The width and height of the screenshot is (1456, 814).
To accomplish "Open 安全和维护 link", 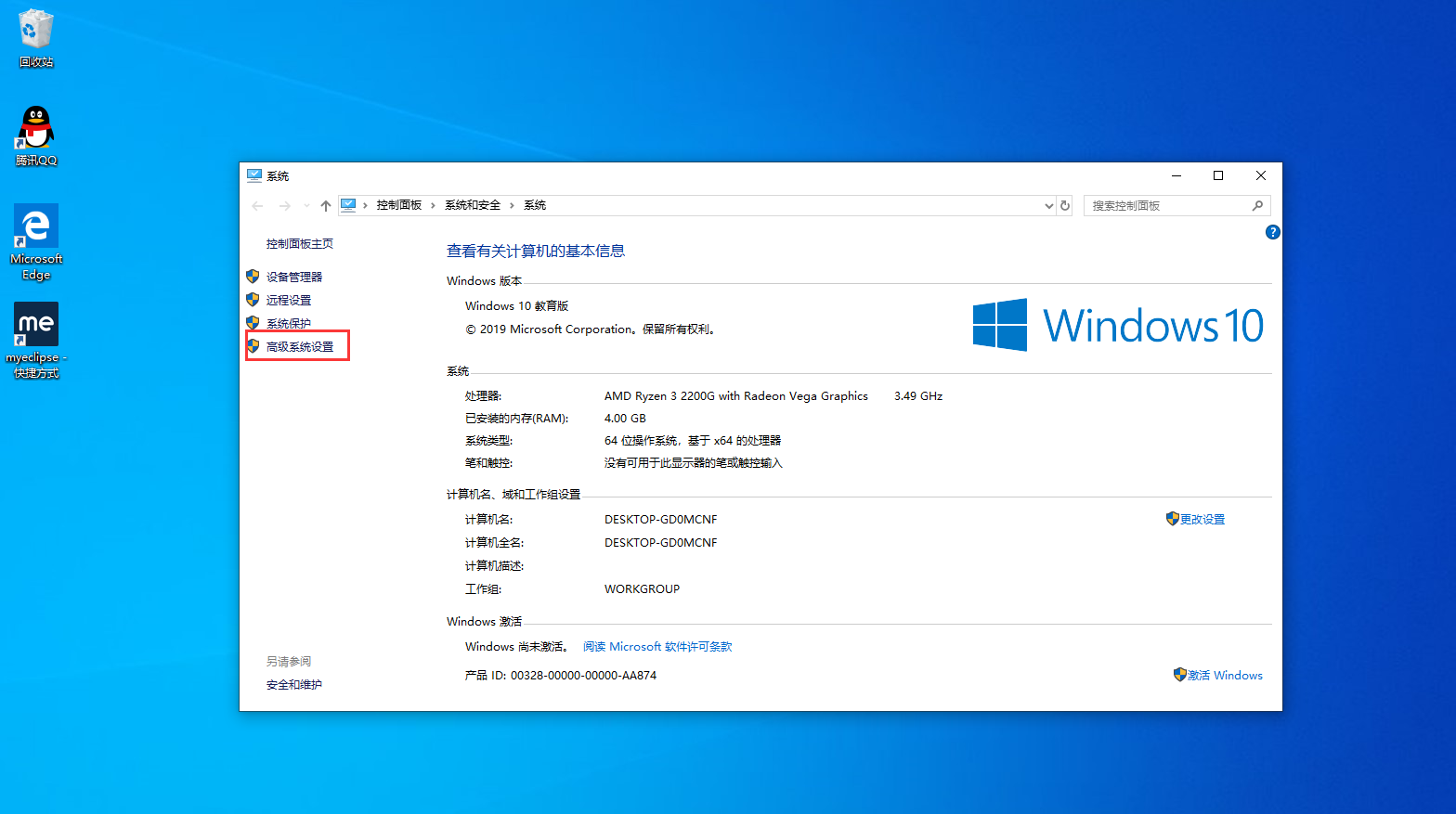I will coord(294,685).
